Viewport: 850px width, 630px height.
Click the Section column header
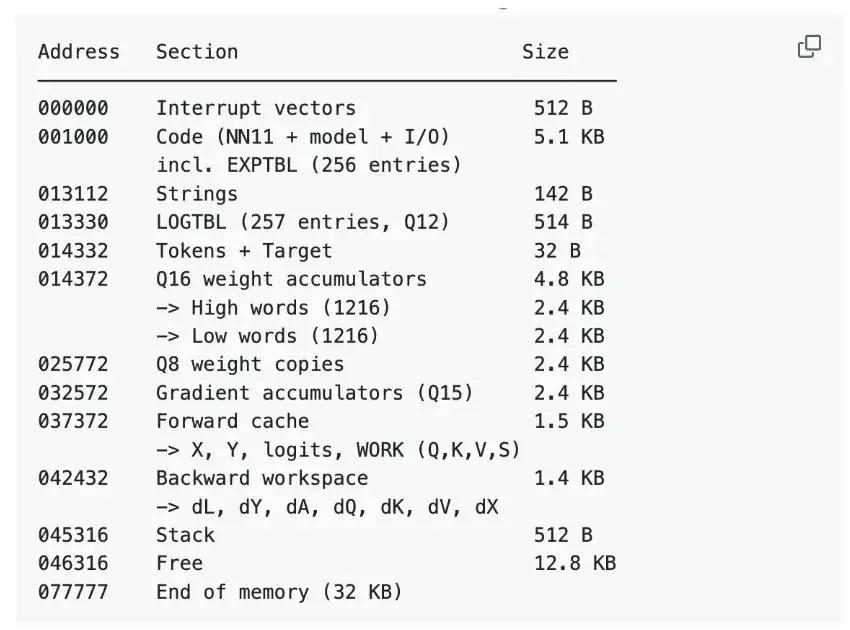tap(196, 52)
